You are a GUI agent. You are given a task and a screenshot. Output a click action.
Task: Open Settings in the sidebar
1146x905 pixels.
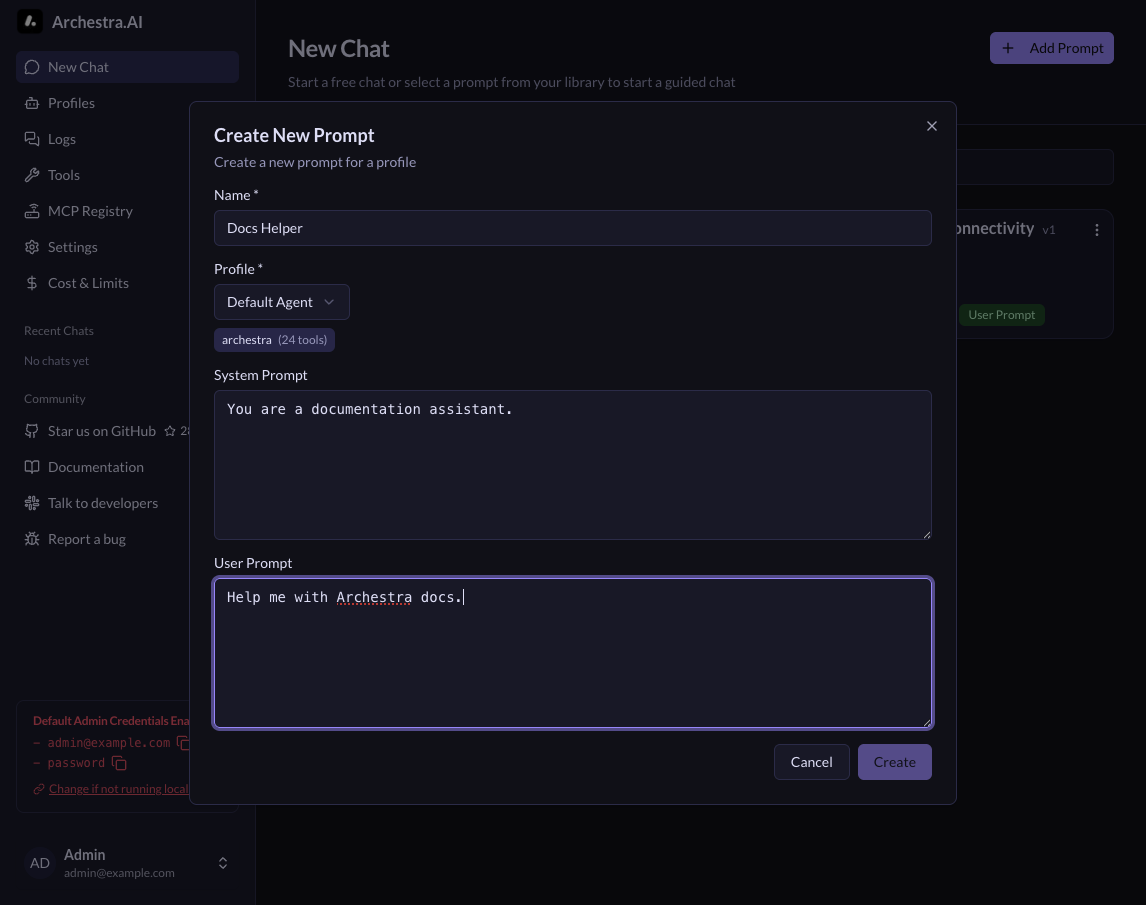click(x=72, y=247)
